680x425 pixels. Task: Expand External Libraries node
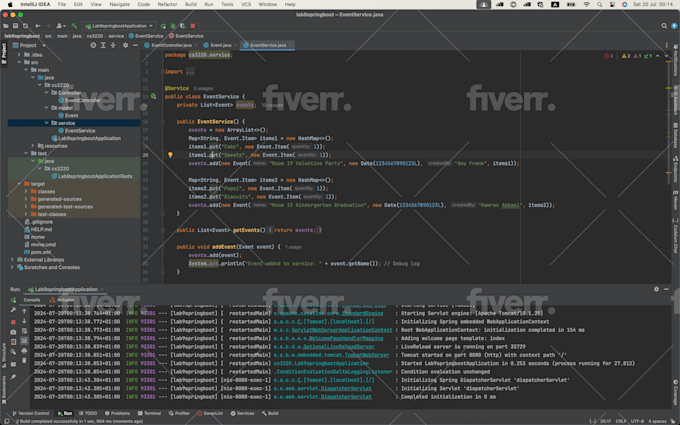pos(12,259)
